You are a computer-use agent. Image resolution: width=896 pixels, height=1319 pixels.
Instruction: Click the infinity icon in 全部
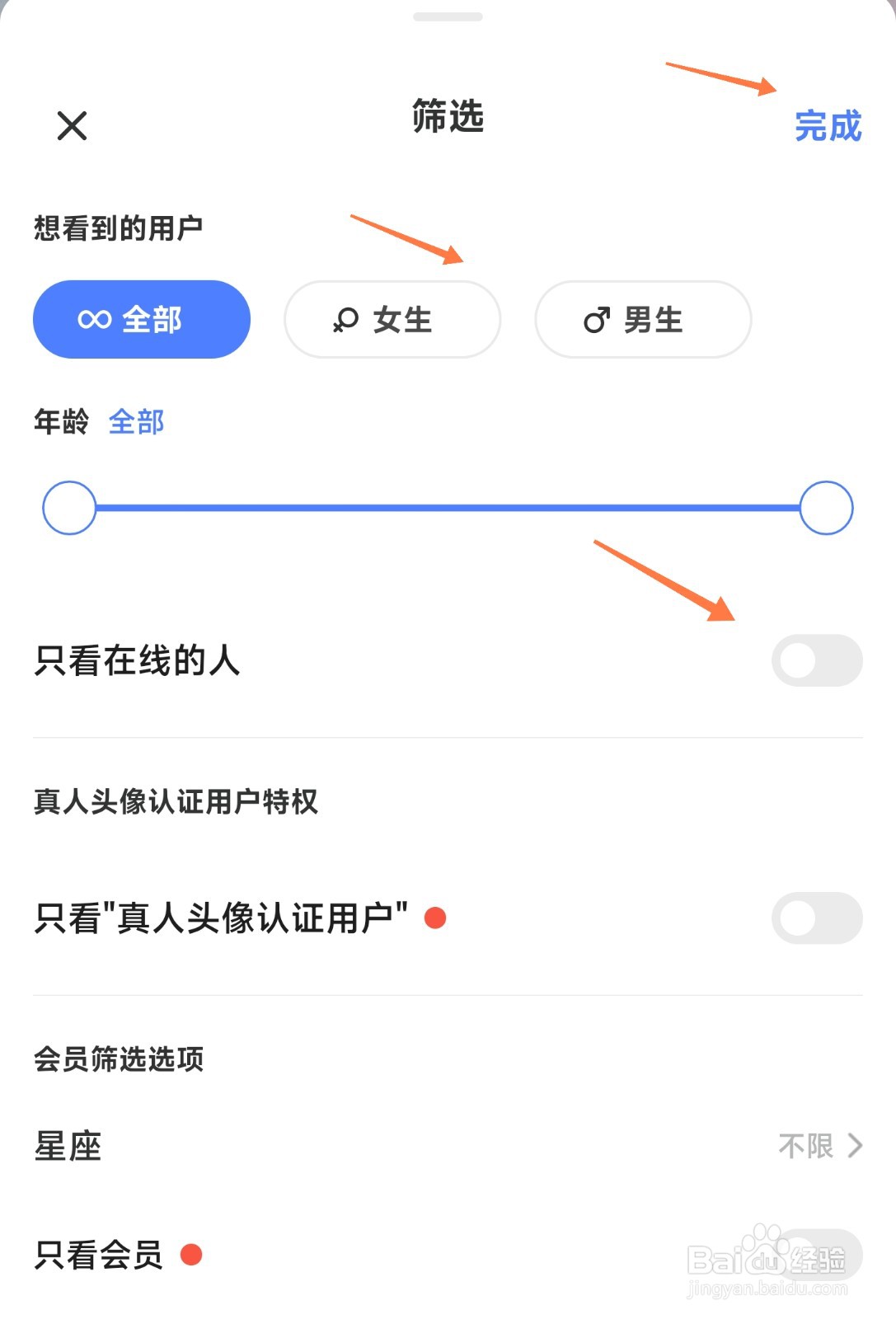point(94,319)
